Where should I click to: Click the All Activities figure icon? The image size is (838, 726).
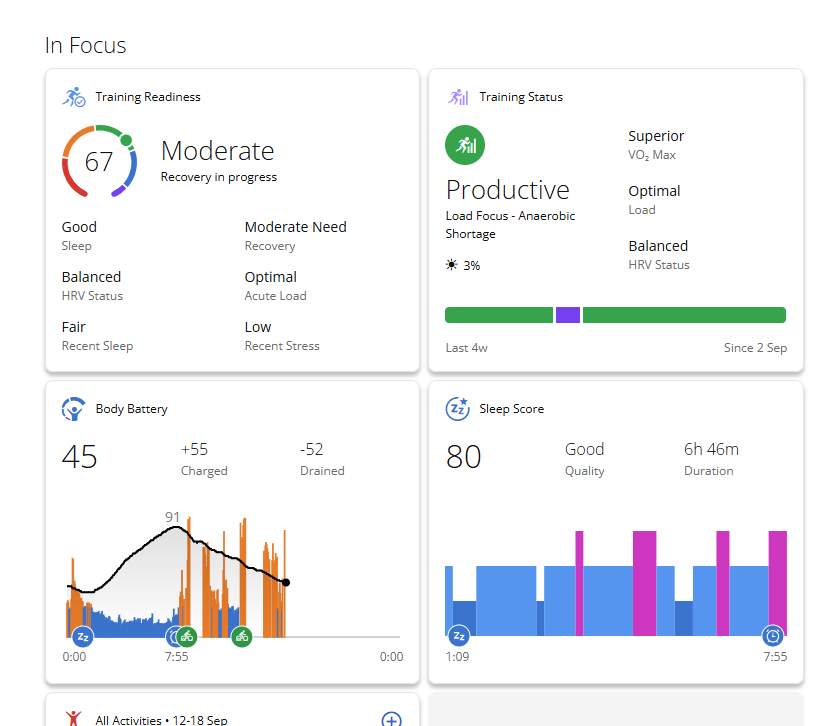(73, 719)
